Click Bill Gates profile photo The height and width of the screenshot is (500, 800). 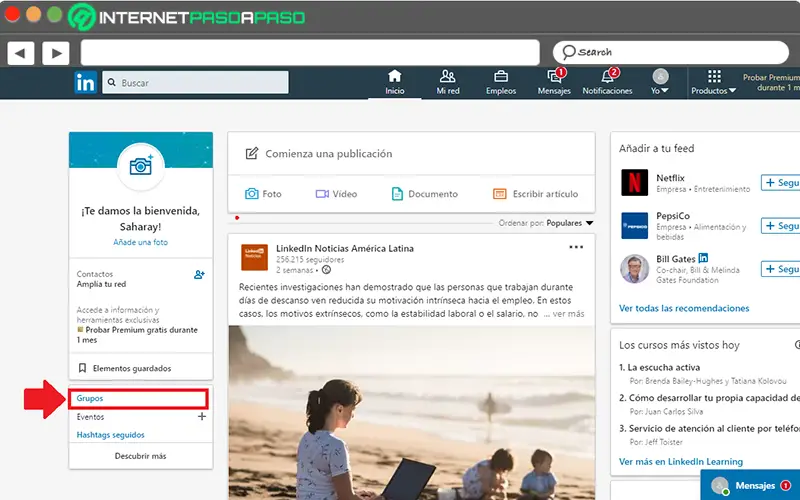pyautogui.click(x=635, y=269)
